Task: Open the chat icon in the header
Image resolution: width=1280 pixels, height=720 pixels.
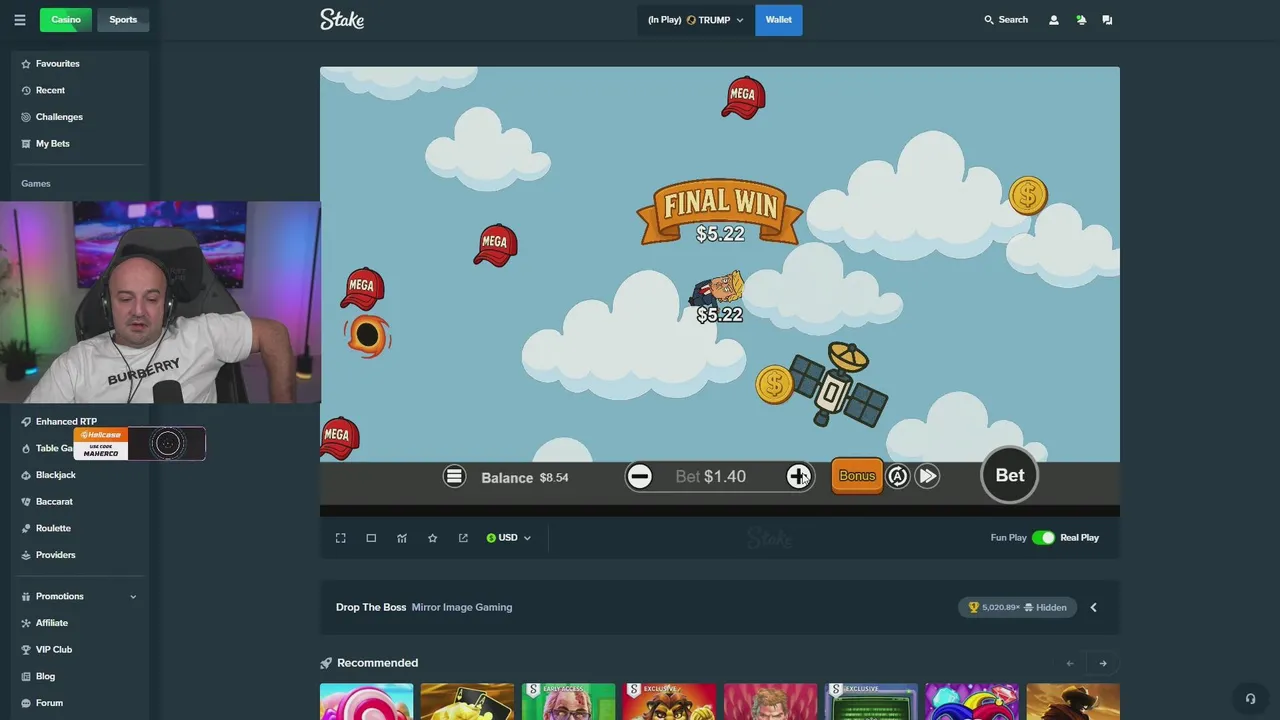Action: [x=1107, y=20]
